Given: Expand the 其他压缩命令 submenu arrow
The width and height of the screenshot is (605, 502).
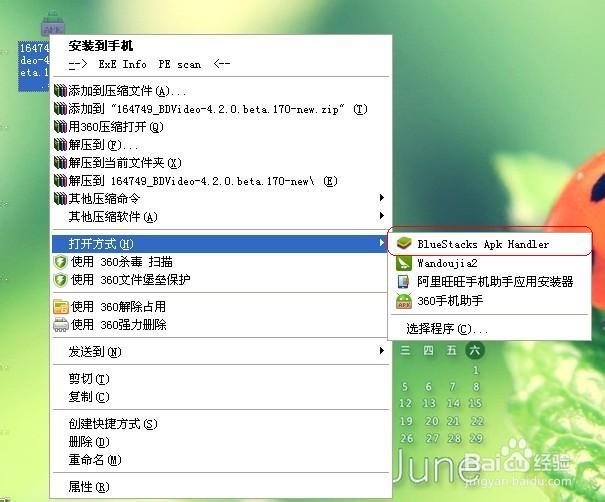Looking at the screenshot, I should 382,198.
